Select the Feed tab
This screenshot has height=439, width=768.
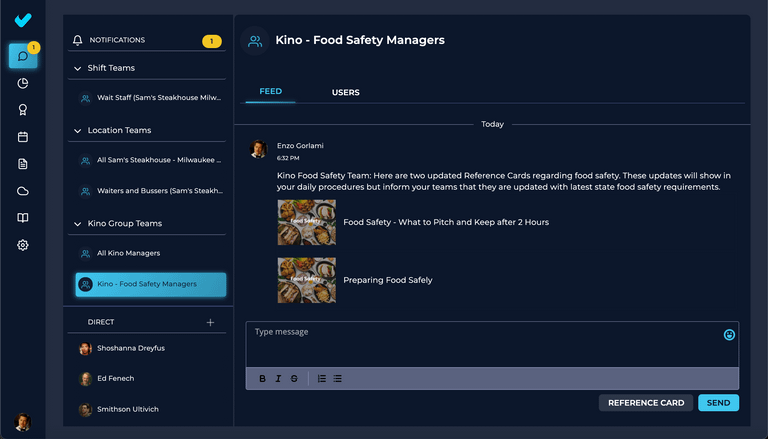point(270,92)
